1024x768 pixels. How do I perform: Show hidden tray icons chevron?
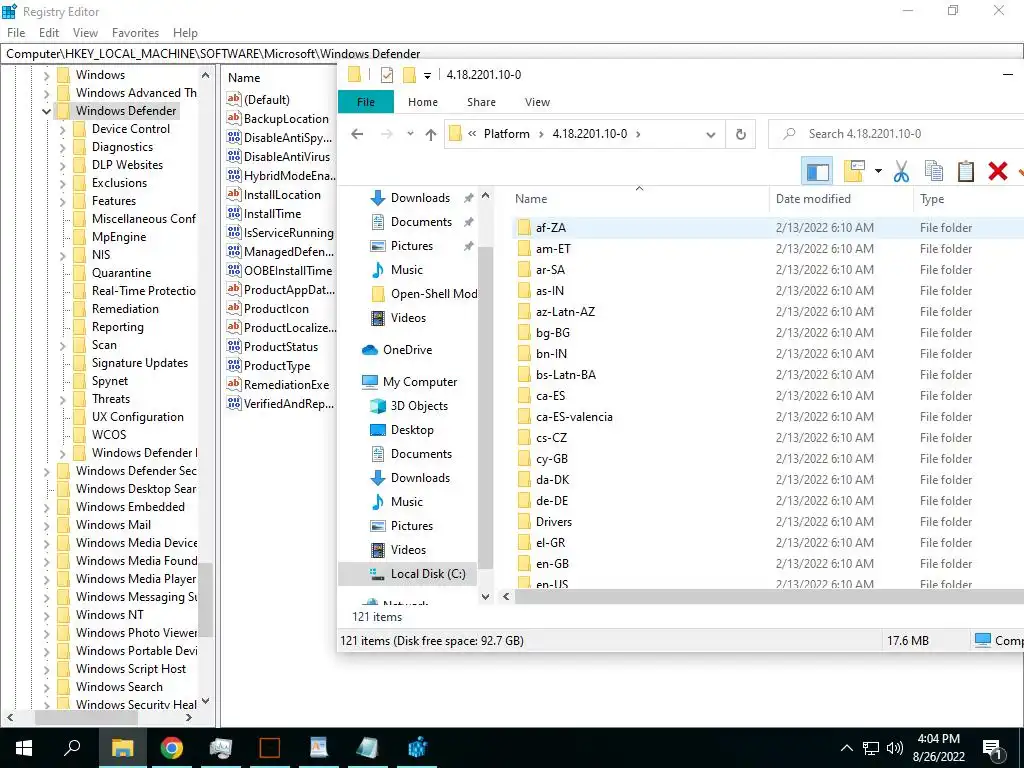click(846, 748)
